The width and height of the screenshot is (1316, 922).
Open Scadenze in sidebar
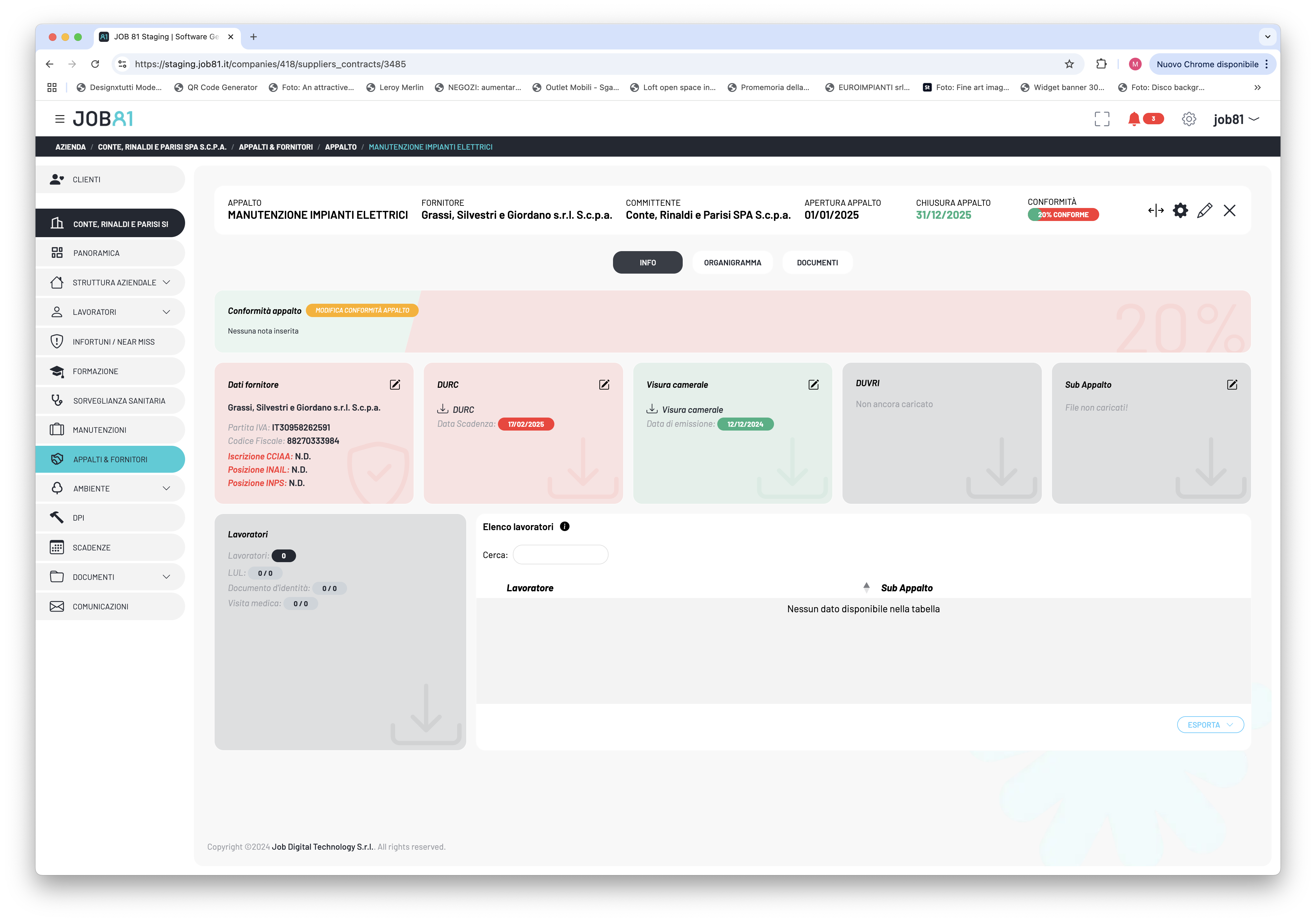[110, 548]
